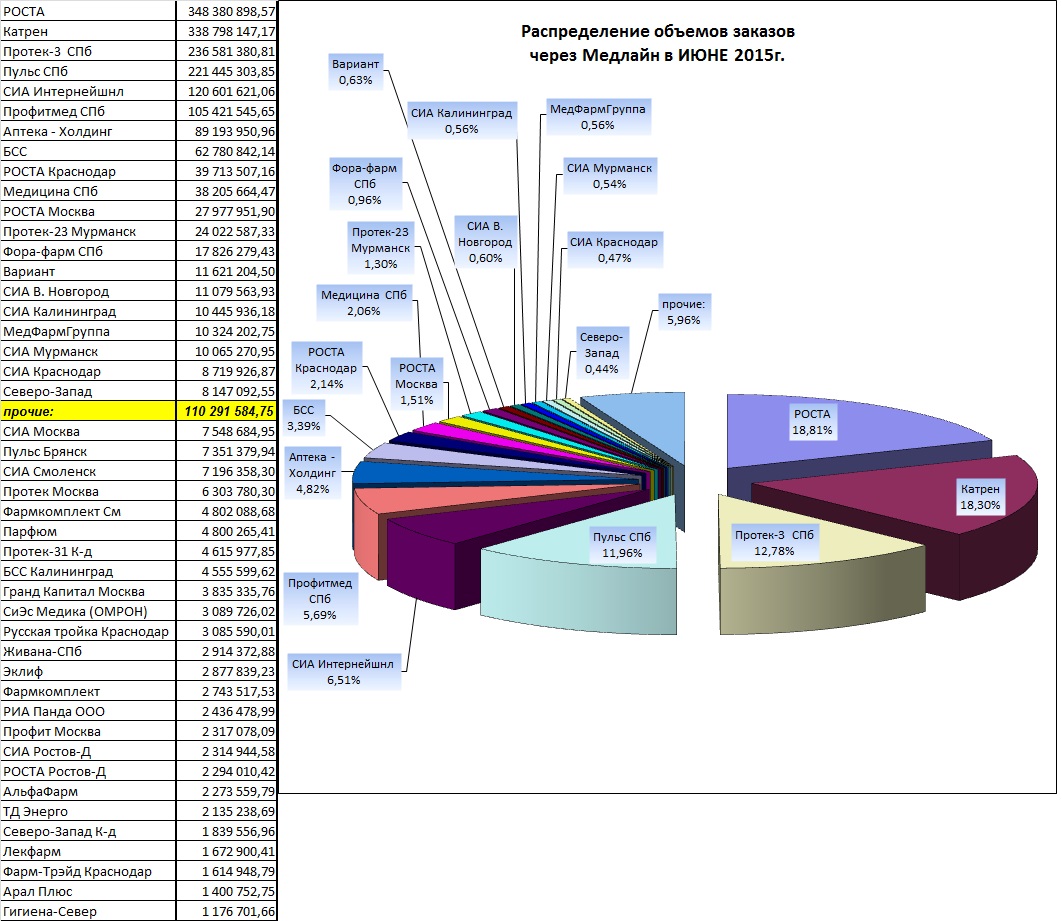The height and width of the screenshot is (921, 1062).
Task: Select table cell "Протек-23 Мурманск"
Action: tap(88, 232)
